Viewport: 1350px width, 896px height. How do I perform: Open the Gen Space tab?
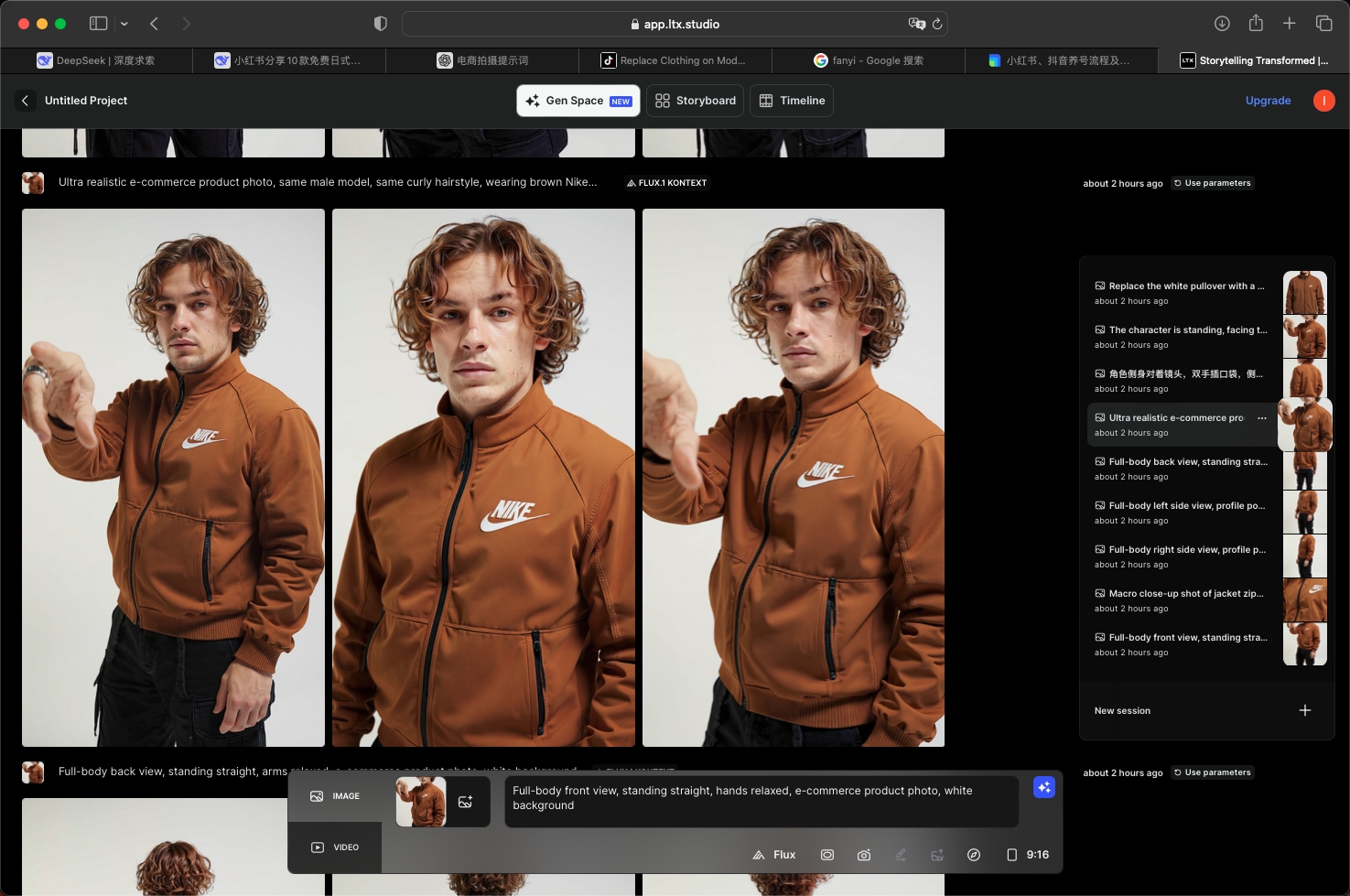click(578, 101)
